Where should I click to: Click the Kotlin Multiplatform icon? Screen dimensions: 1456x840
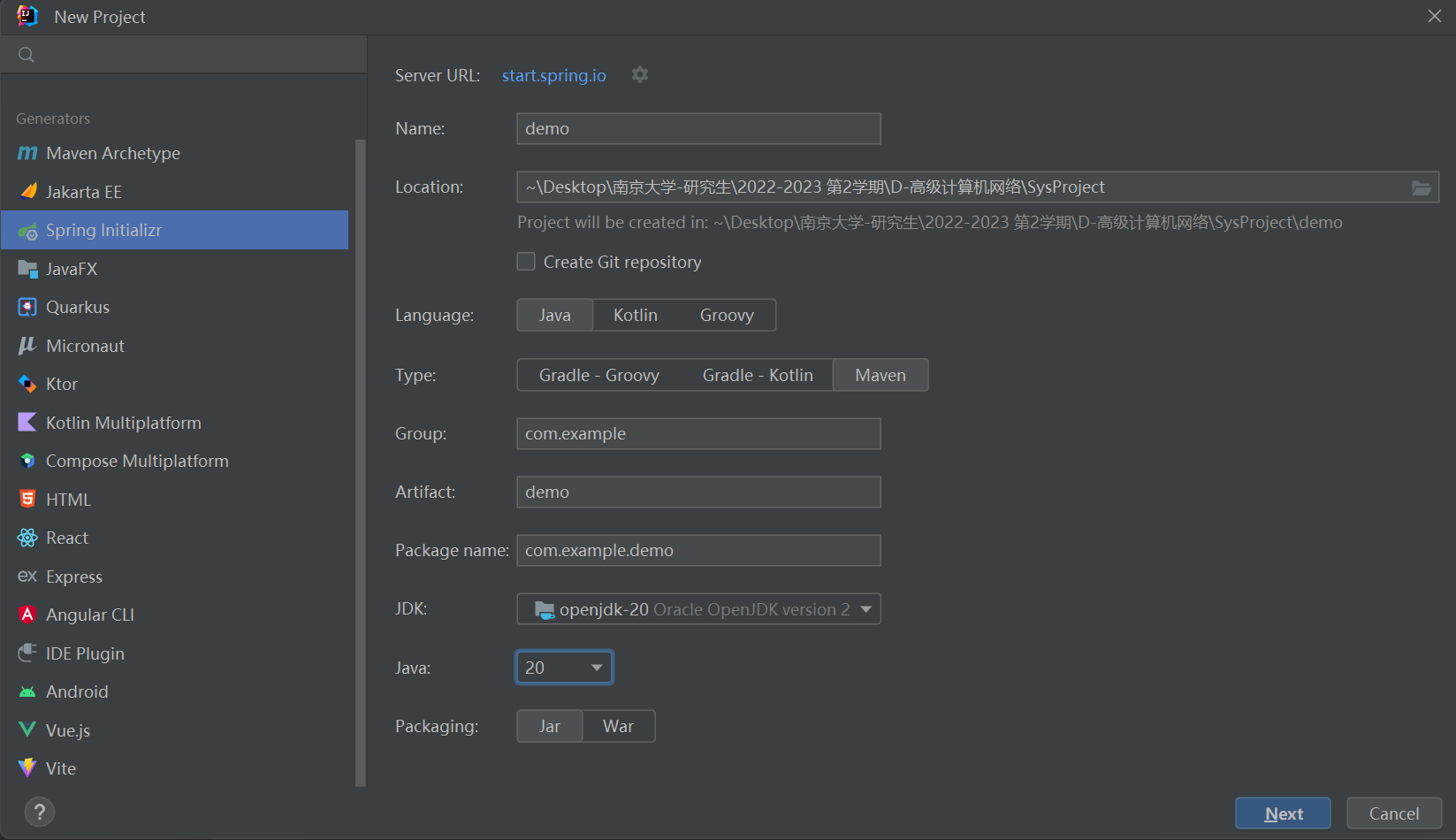[x=27, y=423]
